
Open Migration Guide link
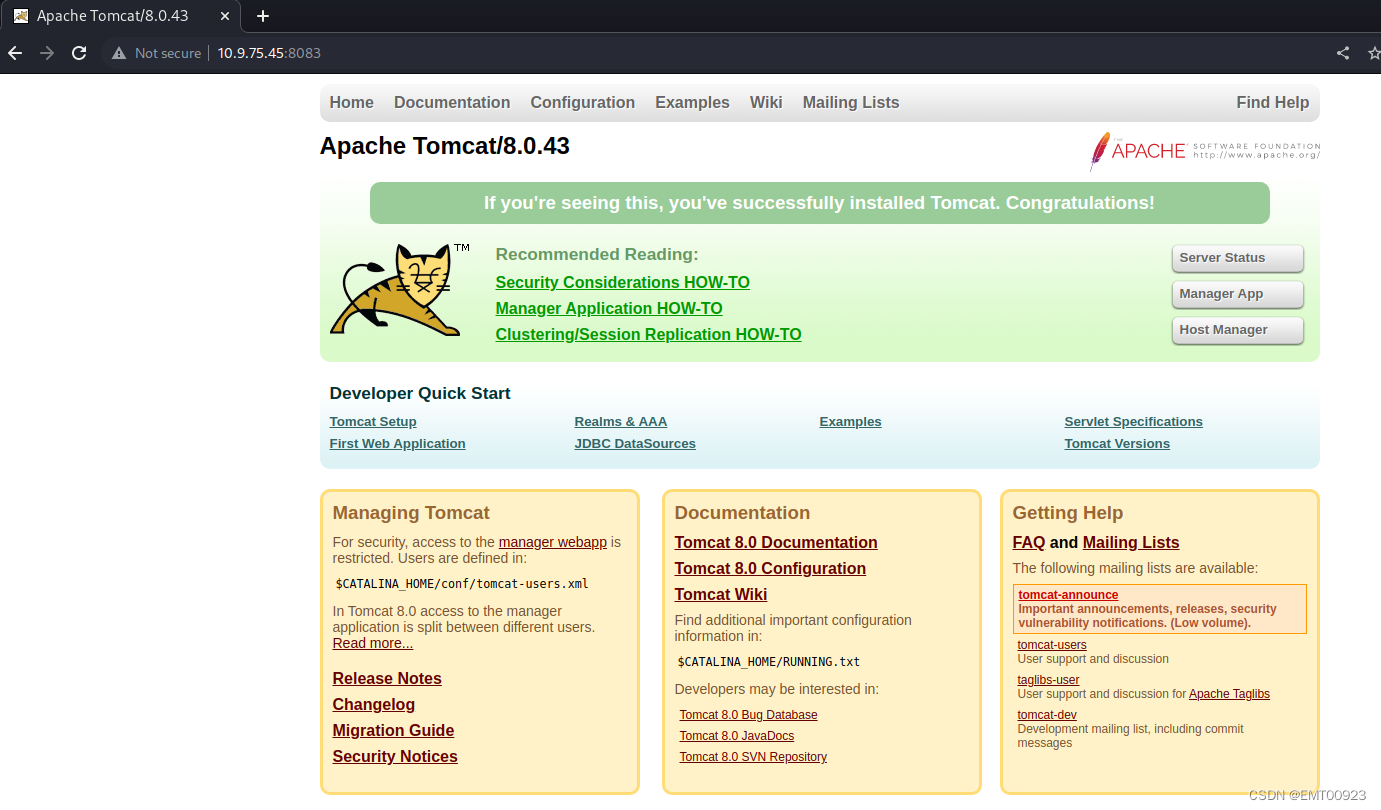tap(393, 730)
